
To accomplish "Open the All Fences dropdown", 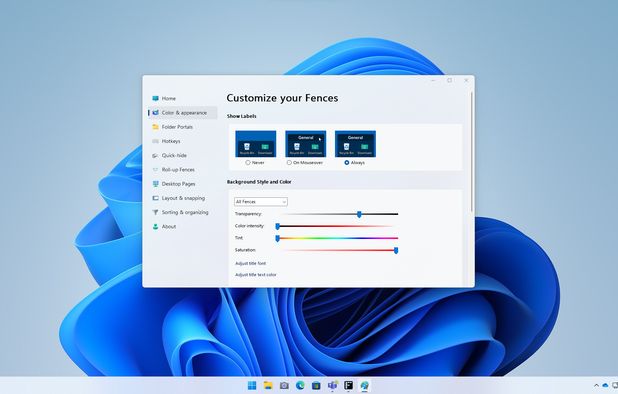I will [x=261, y=202].
